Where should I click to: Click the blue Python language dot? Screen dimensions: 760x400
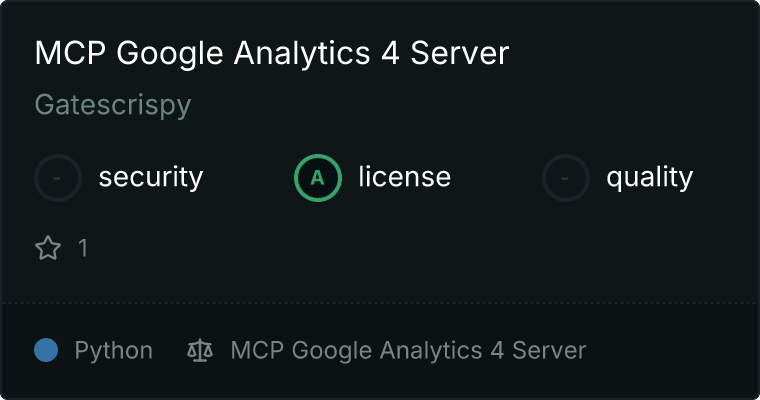[x=46, y=350]
